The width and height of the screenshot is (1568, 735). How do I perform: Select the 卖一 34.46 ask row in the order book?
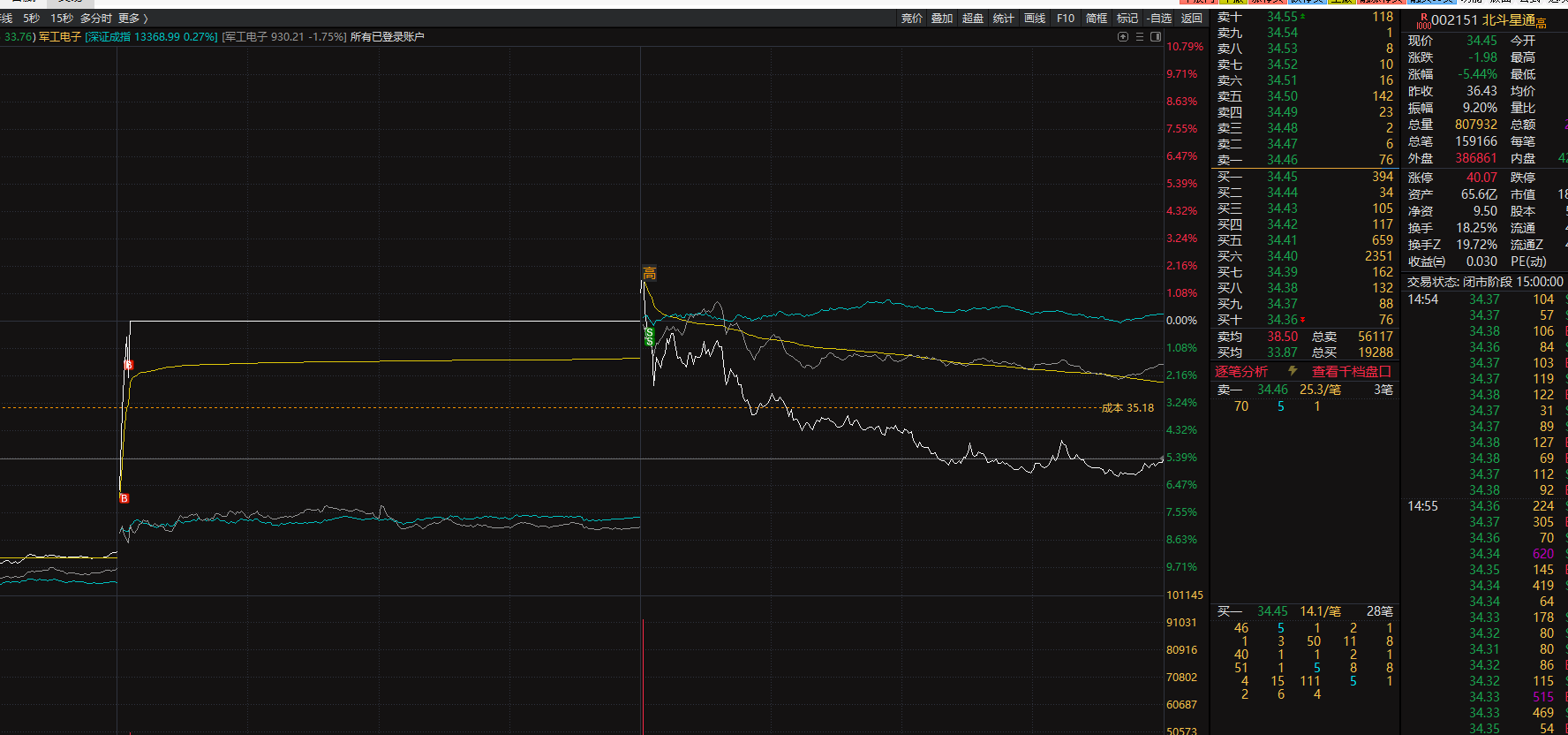tap(1305, 160)
